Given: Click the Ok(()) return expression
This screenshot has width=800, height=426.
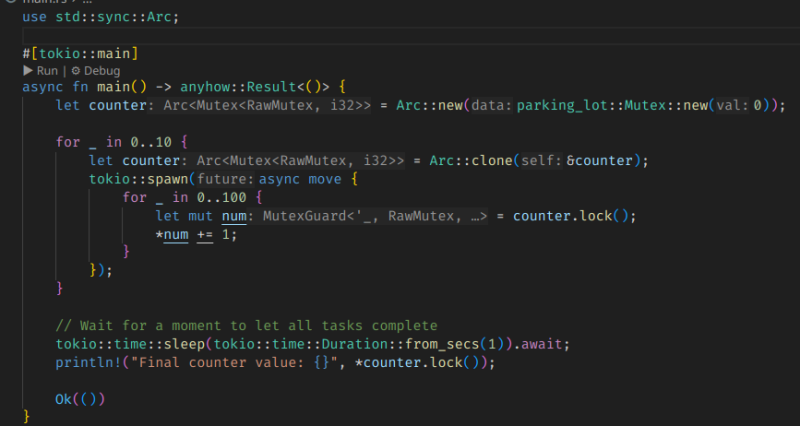Looking at the screenshot, I should tap(80, 398).
